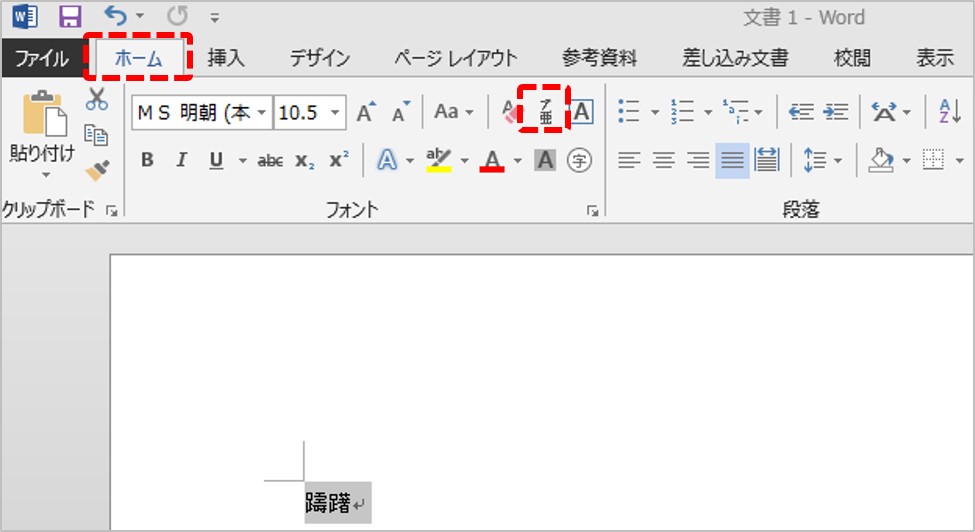
Task: Open text effects dropdown arrow
Action: pos(410,161)
